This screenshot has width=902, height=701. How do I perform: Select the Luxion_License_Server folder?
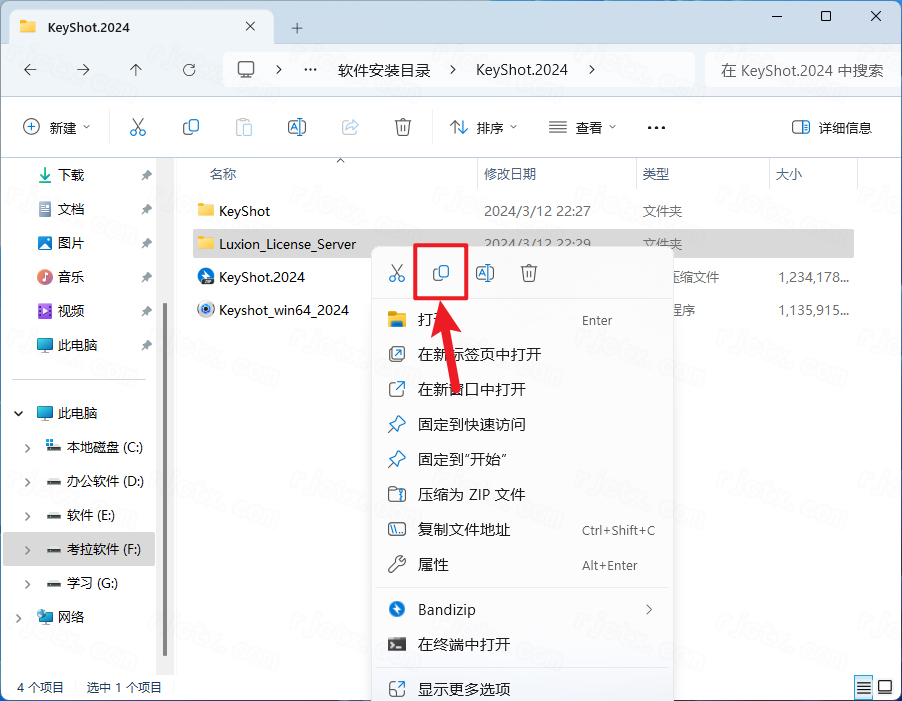point(288,244)
